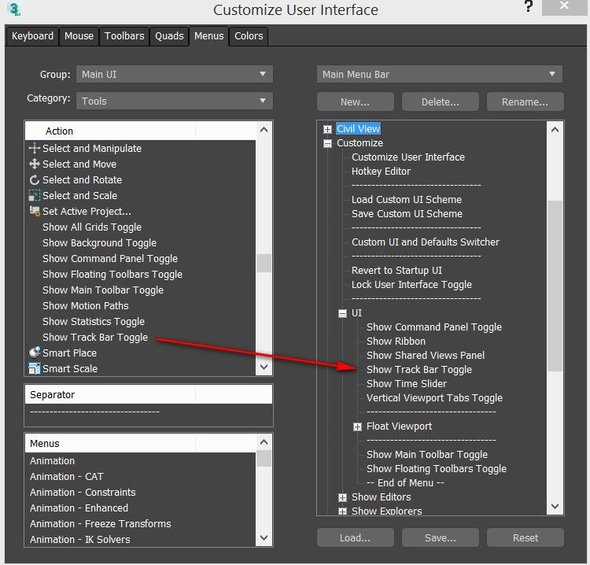Image resolution: width=590 pixels, height=565 pixels.
Task: Click the menu tree scrollbar thumb
Action: pos(555,286)
